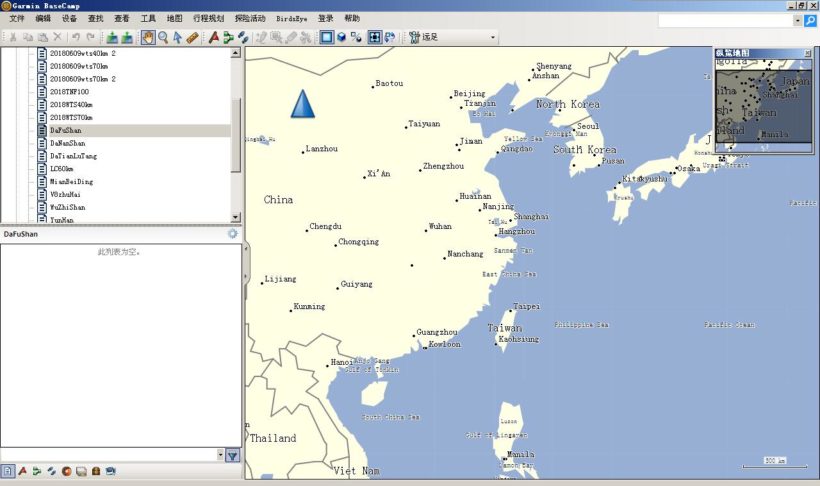
Task: Click the Receive from device icon
Action: pyautogui.click(x=127, y=37)
